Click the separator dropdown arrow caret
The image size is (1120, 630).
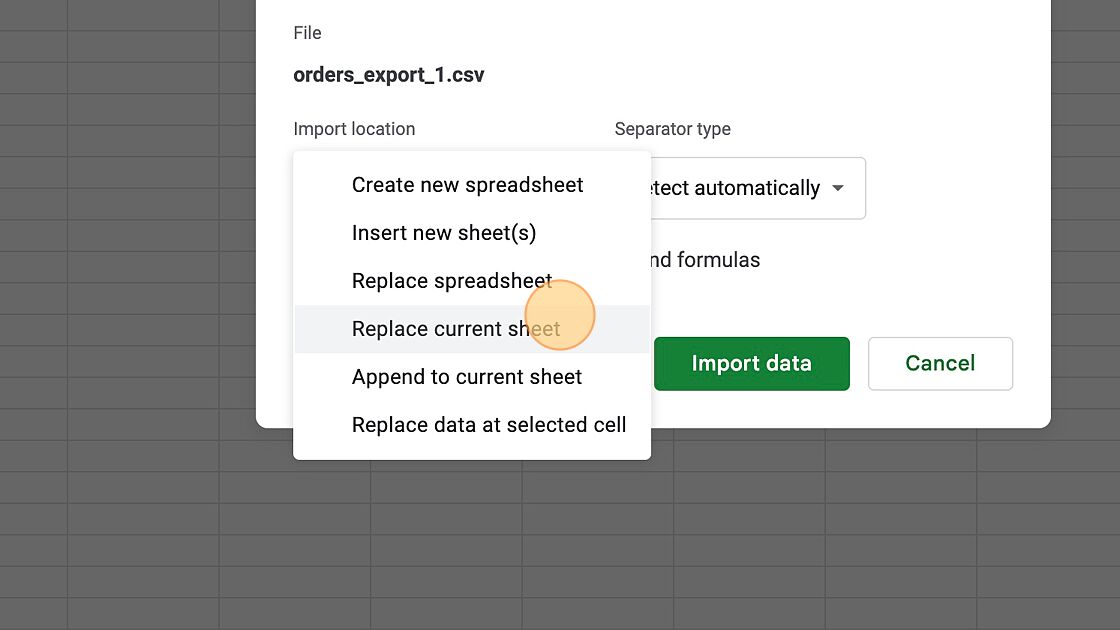(x=838, y=188)
